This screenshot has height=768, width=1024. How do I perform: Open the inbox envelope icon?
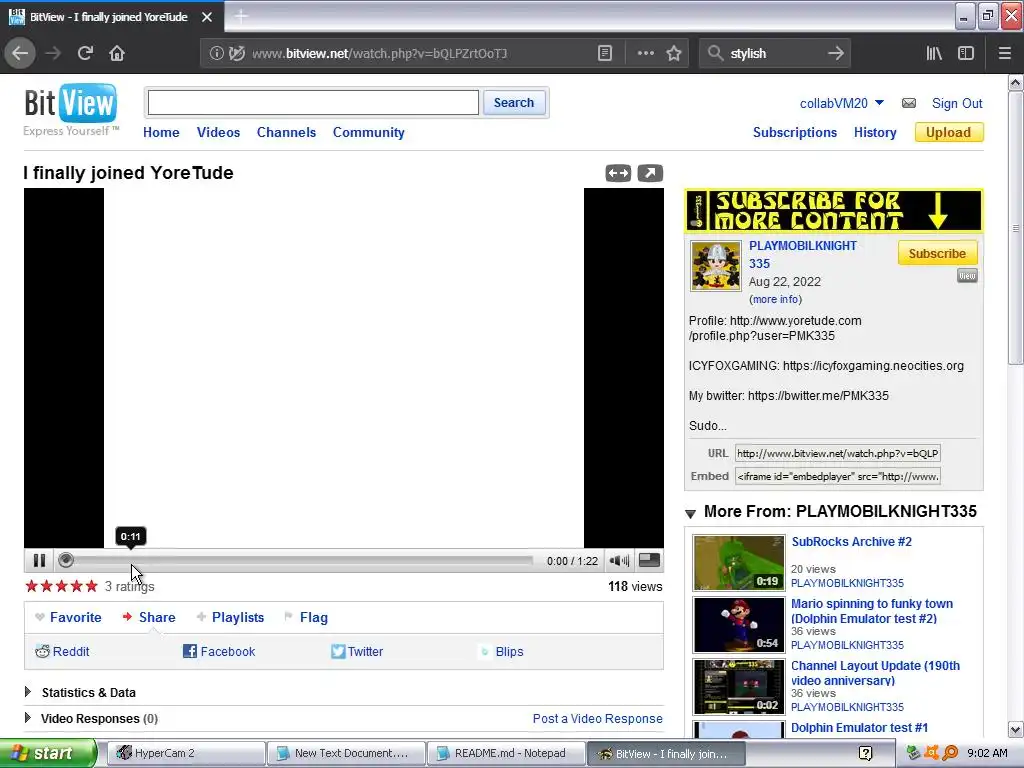pos(908,103)
